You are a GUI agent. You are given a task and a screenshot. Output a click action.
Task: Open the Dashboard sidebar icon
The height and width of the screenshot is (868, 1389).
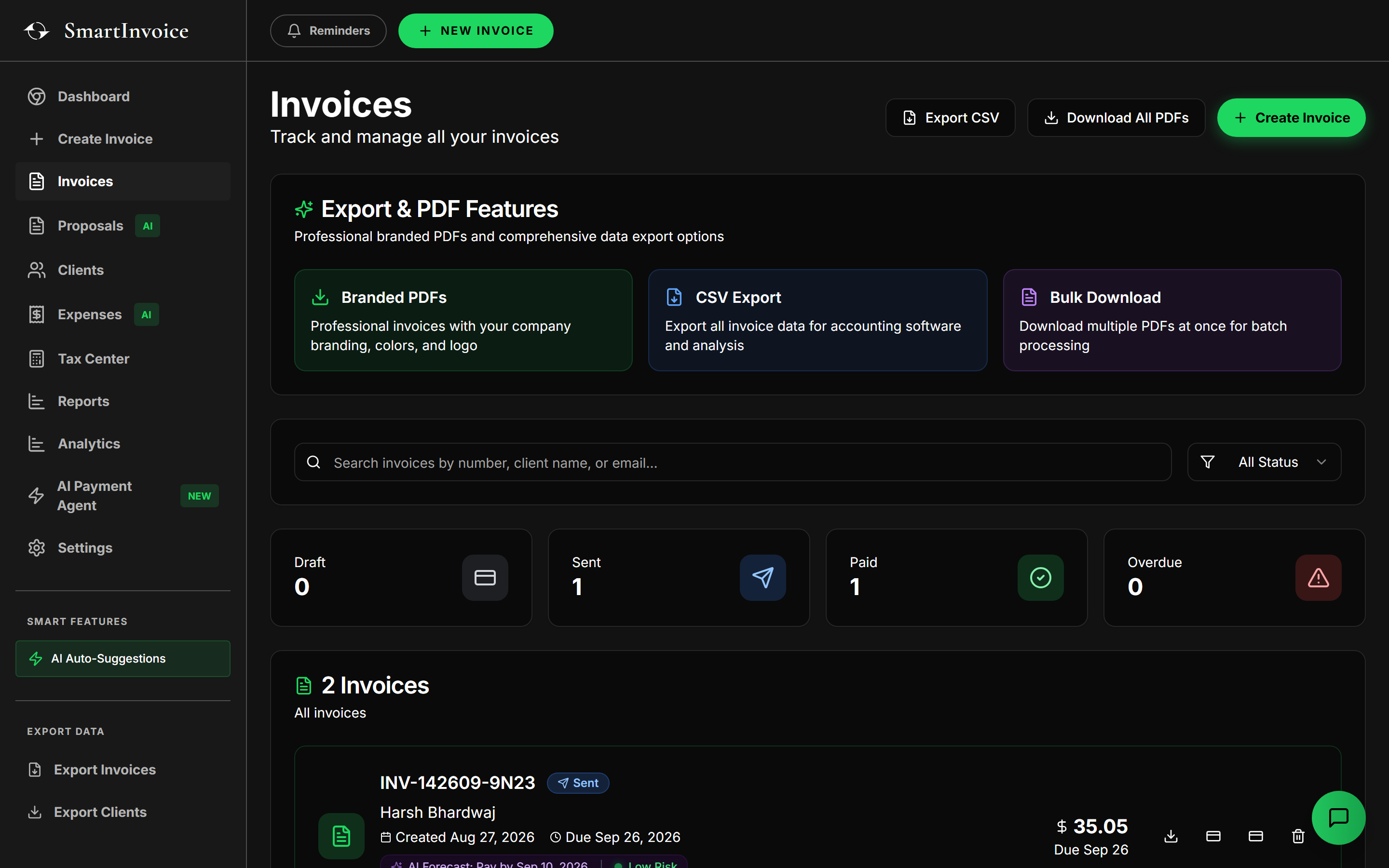(x=37, y=96)
